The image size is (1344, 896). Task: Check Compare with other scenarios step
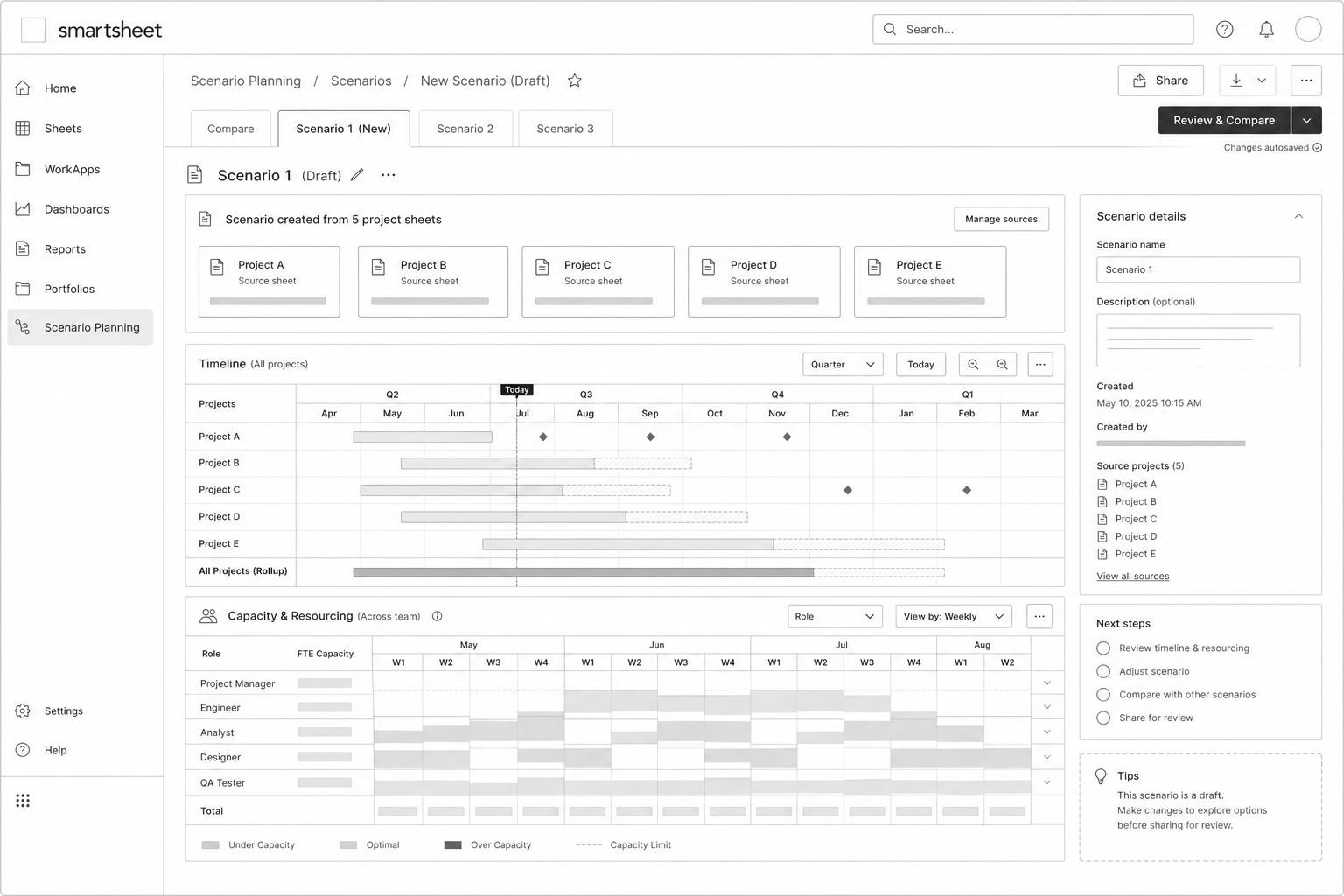[x=1103, y=695]
